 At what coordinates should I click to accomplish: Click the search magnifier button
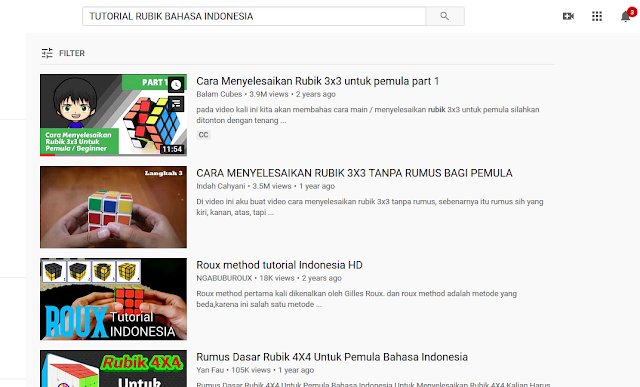pyautogui.click(x=445, y=16)
